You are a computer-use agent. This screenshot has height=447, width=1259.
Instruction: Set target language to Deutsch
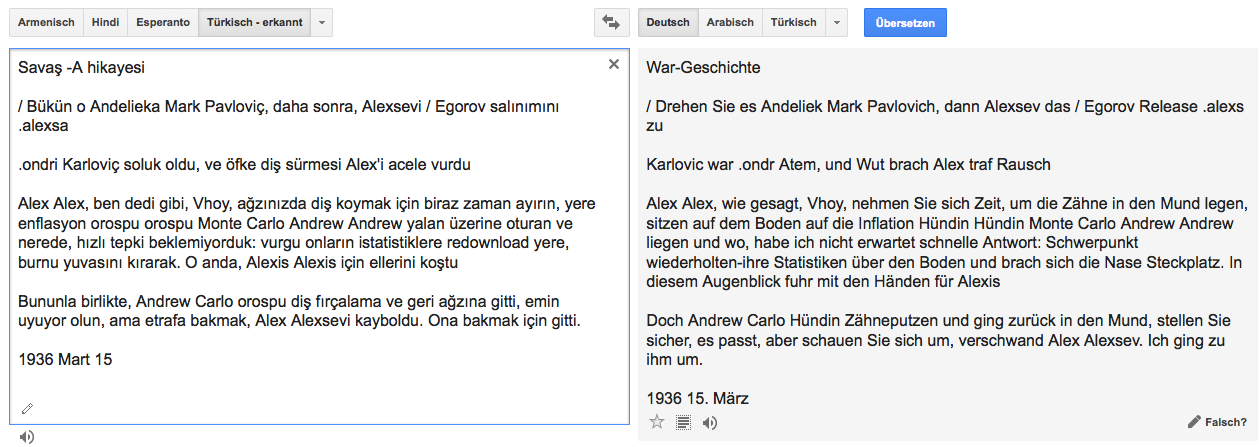[x=668, y=22]
